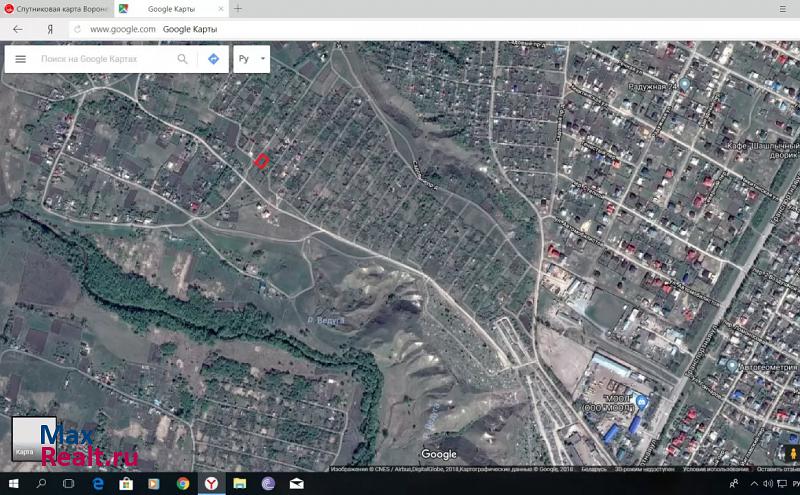Click the browser back arrow
Image resolution: width=800 pixels, height=495 pixels.
click(x=17, y=29)
